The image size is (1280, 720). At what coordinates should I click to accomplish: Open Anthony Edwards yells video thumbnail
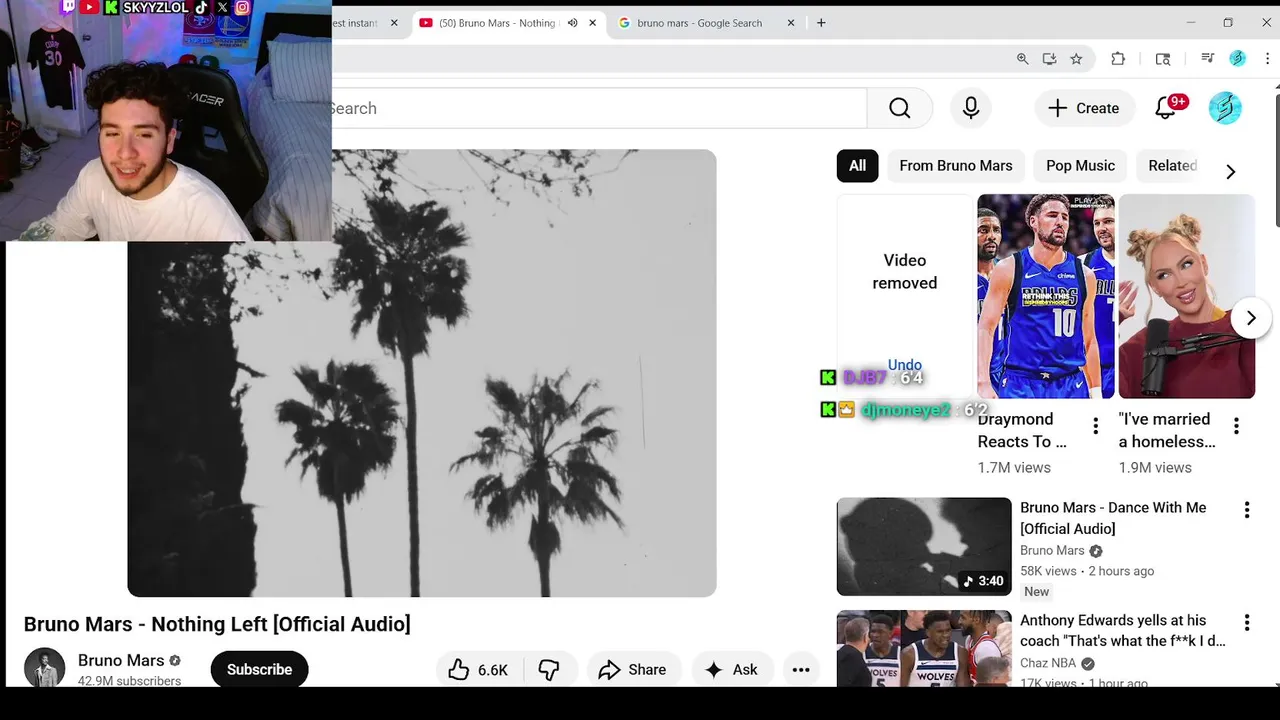[924, 648]
